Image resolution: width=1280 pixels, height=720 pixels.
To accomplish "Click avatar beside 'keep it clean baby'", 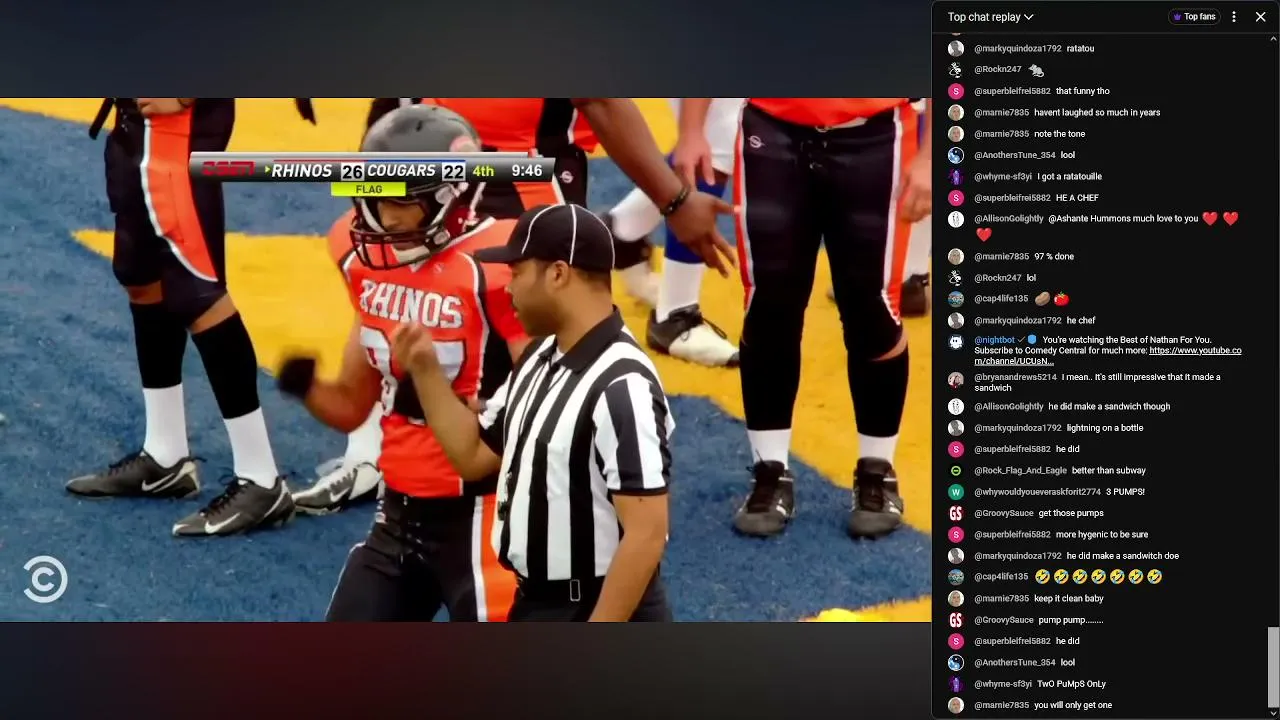I will coord(956,598).
